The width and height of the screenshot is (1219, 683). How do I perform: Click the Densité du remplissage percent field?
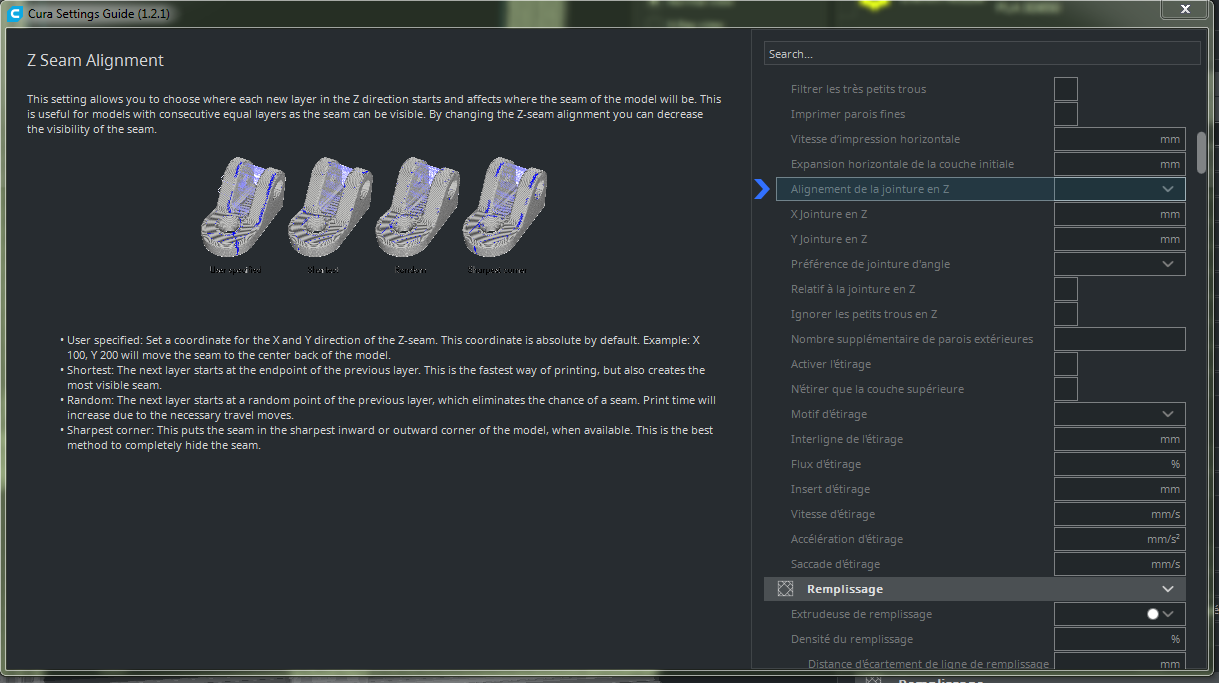click(x=1120, y=639)
